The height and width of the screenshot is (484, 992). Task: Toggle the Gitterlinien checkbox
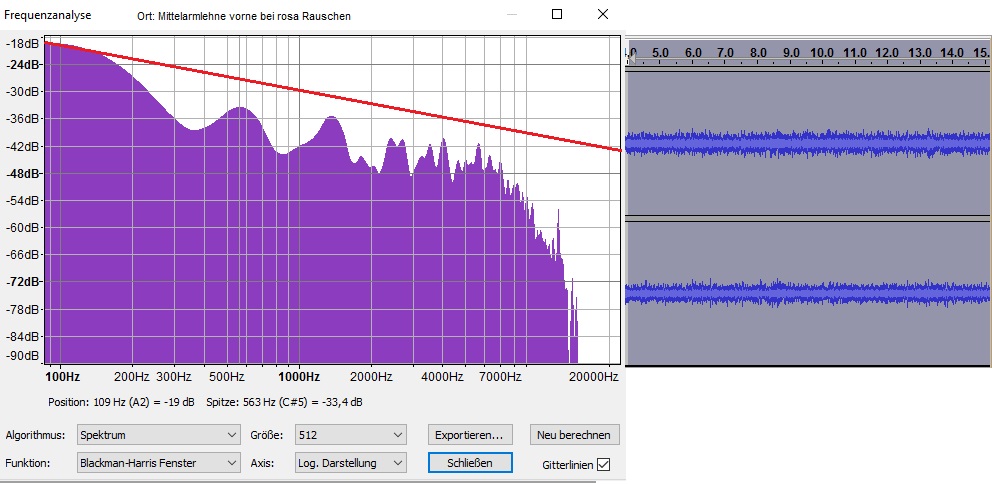pyautogui.click(x=603, y=464)
